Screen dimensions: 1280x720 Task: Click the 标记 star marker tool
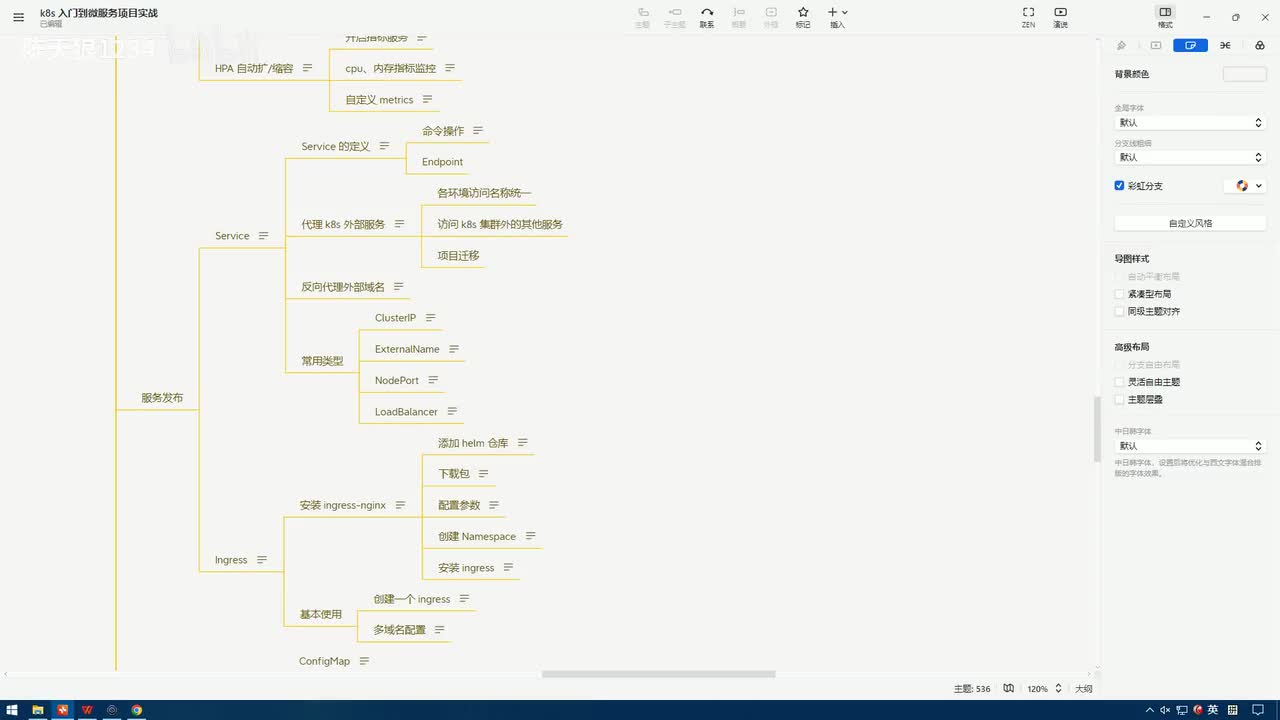(803, 17)
